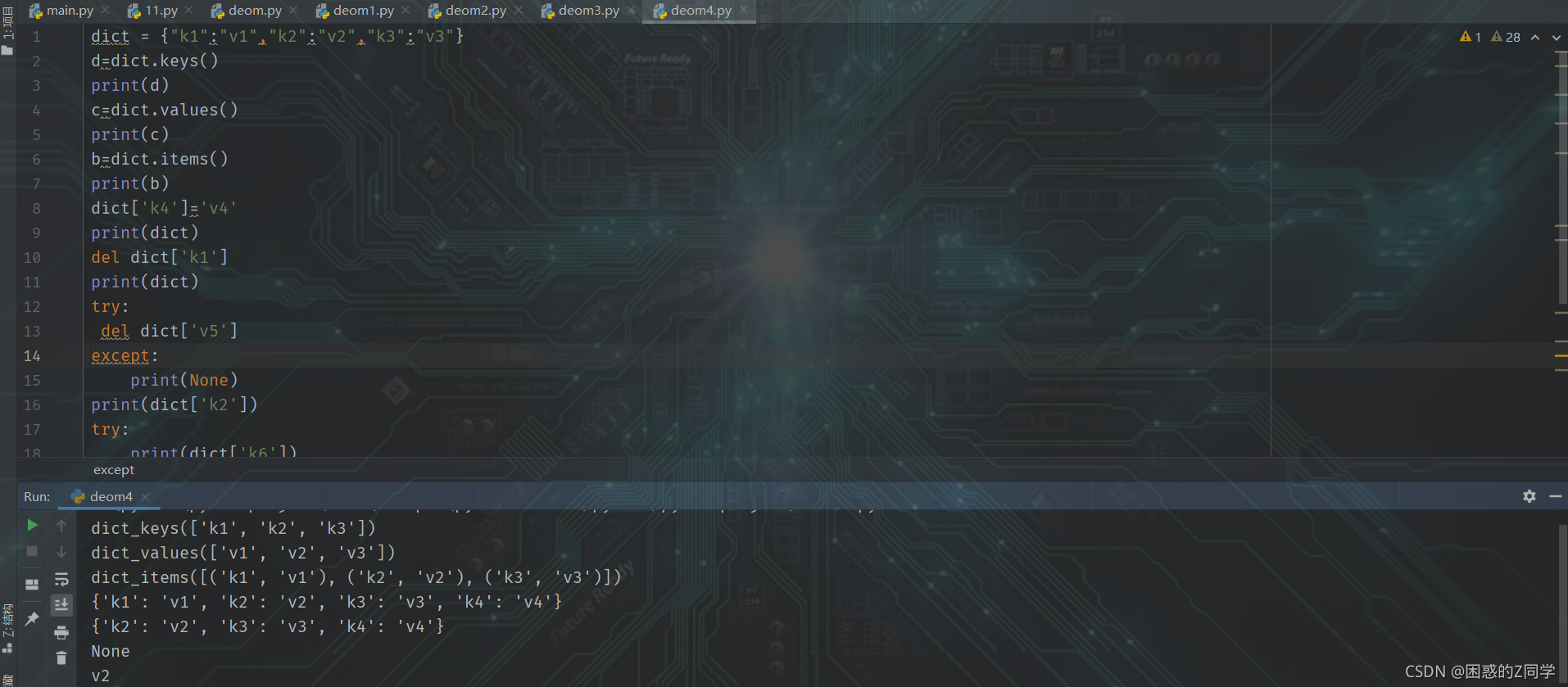Close the deom4 Run tab
The width and height of the screenshot is (1568, 687).
point(145,497)
